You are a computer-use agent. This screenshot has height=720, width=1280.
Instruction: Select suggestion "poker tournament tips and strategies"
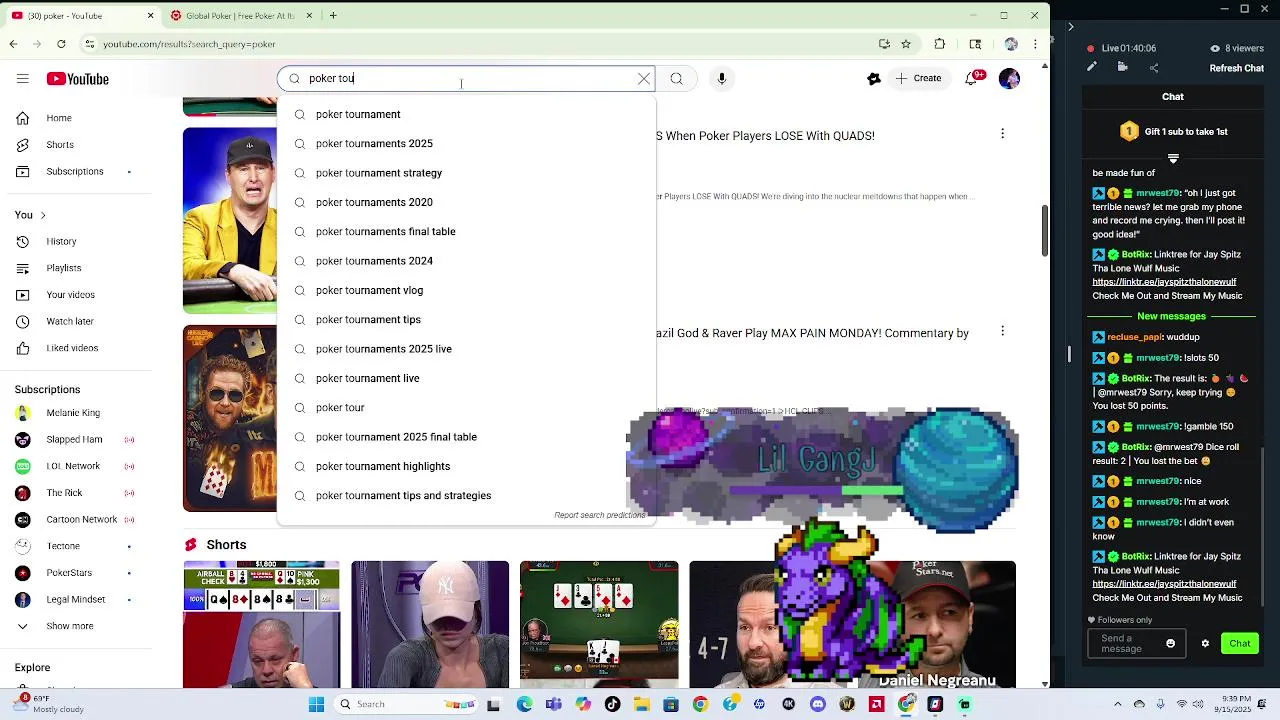click(466, 495)
